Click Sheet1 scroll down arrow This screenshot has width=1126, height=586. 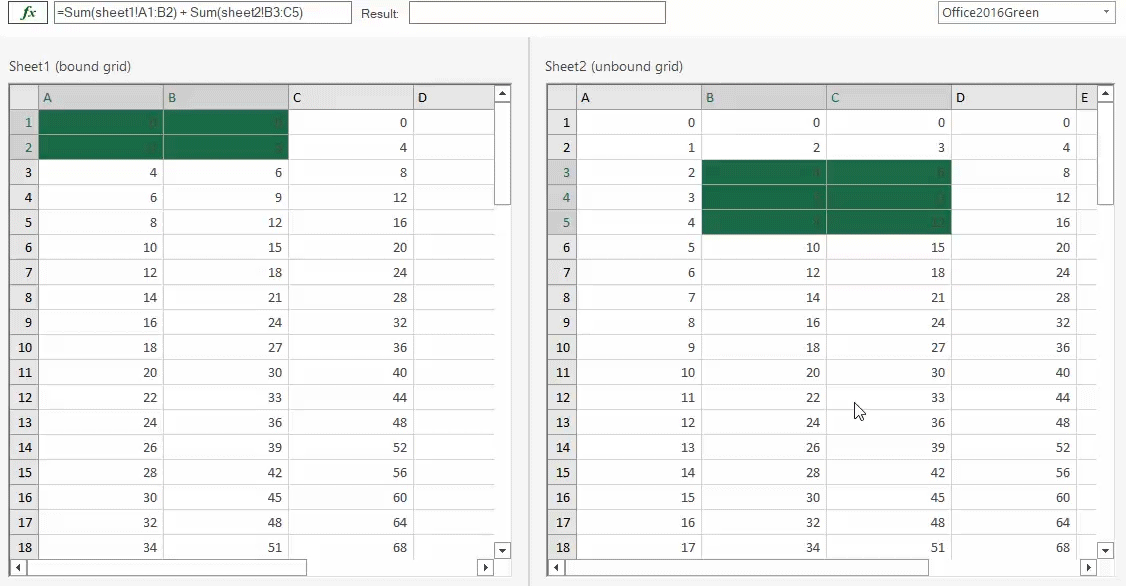point(503,551)
